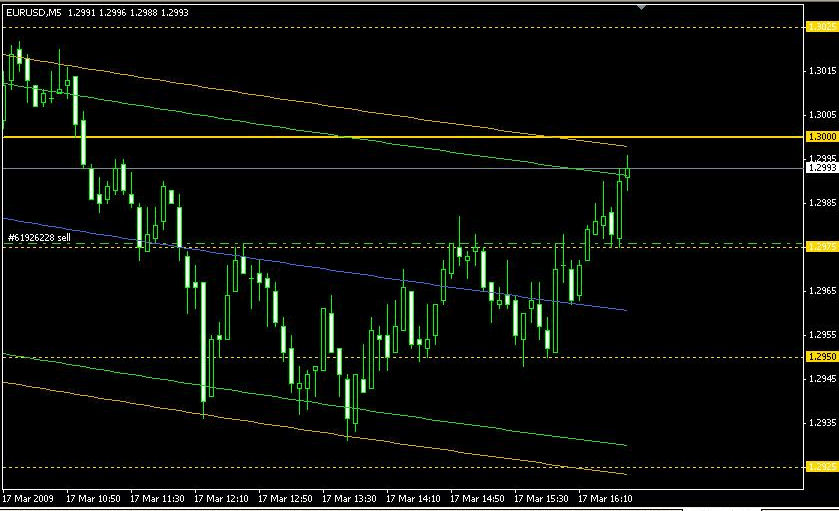Select the 1.2985 price scale value
This screenshot has height=511, width=839.
coord(822,203)
